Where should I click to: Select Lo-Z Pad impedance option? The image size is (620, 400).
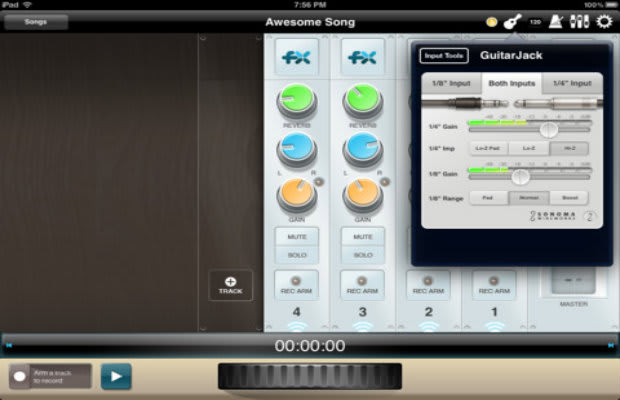(488, 148)
